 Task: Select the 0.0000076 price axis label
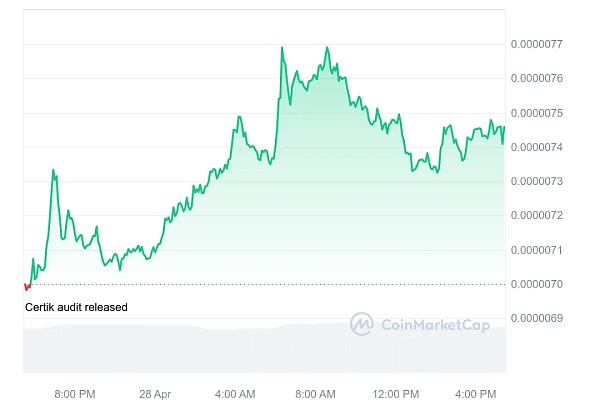[540, 78]
